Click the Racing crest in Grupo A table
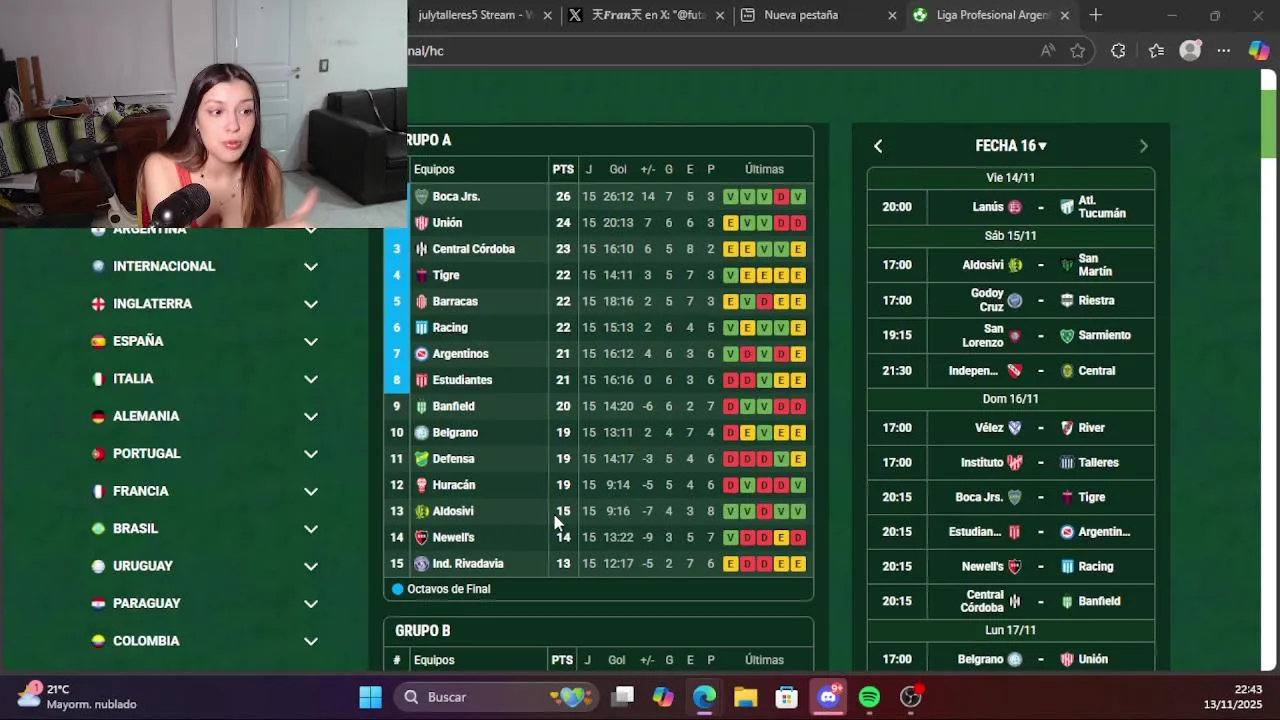The height and width of the screenshot is (720, 1280). tap(421, 327)
